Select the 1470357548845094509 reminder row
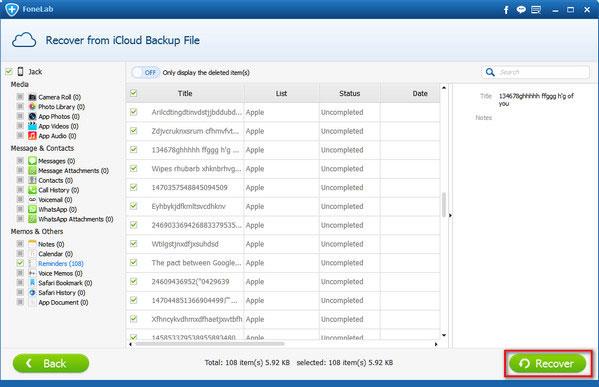 click(x=283, y=188)
